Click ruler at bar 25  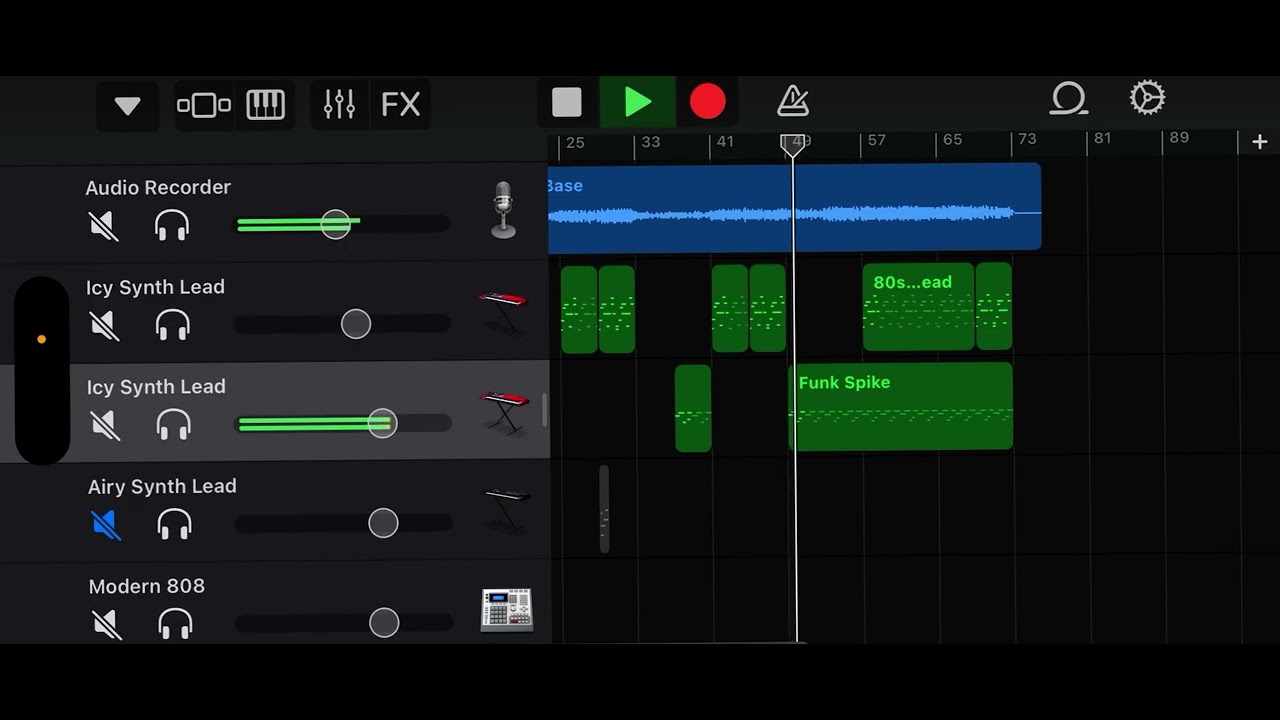tap(575, 143)
